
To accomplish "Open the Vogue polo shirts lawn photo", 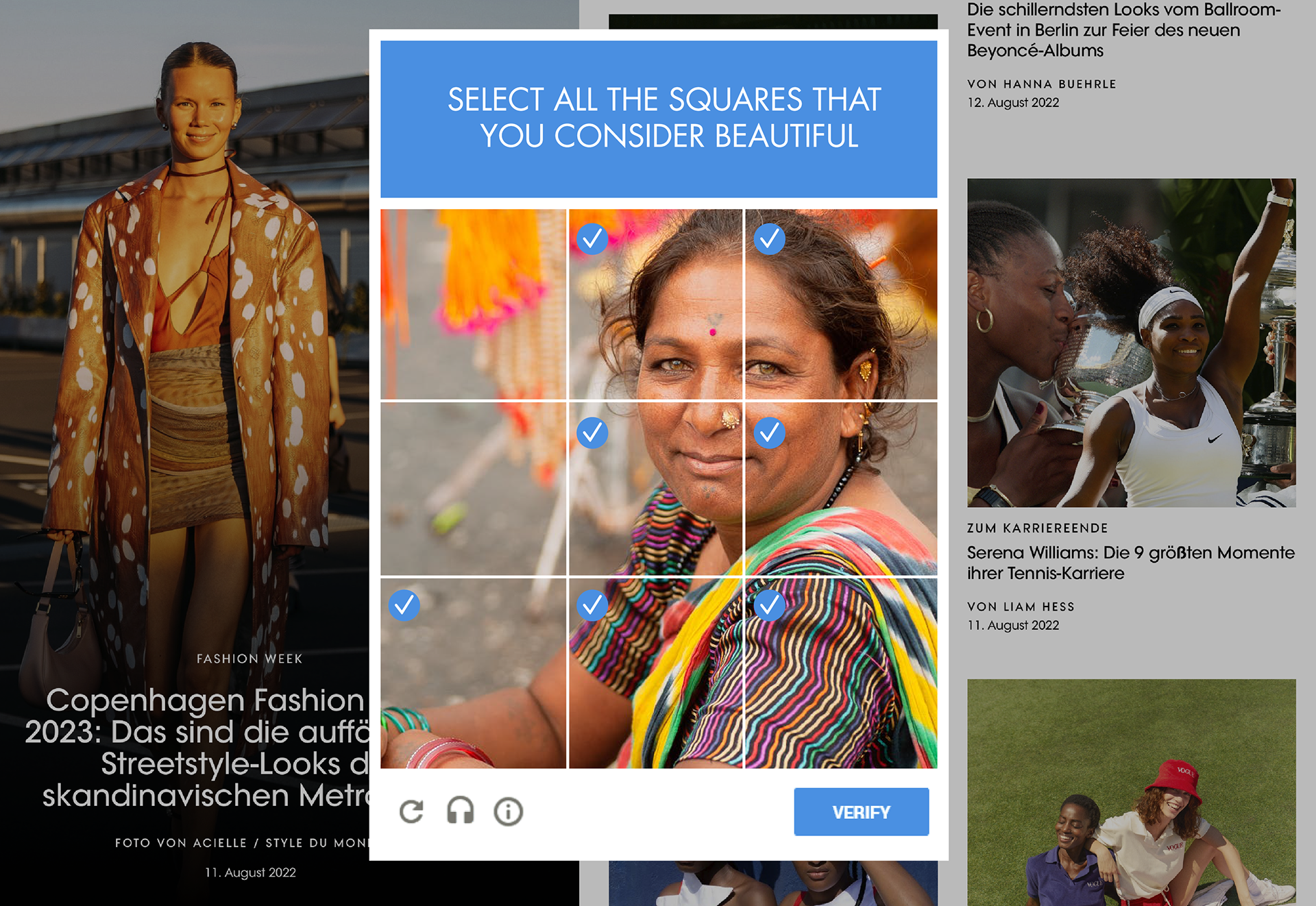I will point(1131,792).
